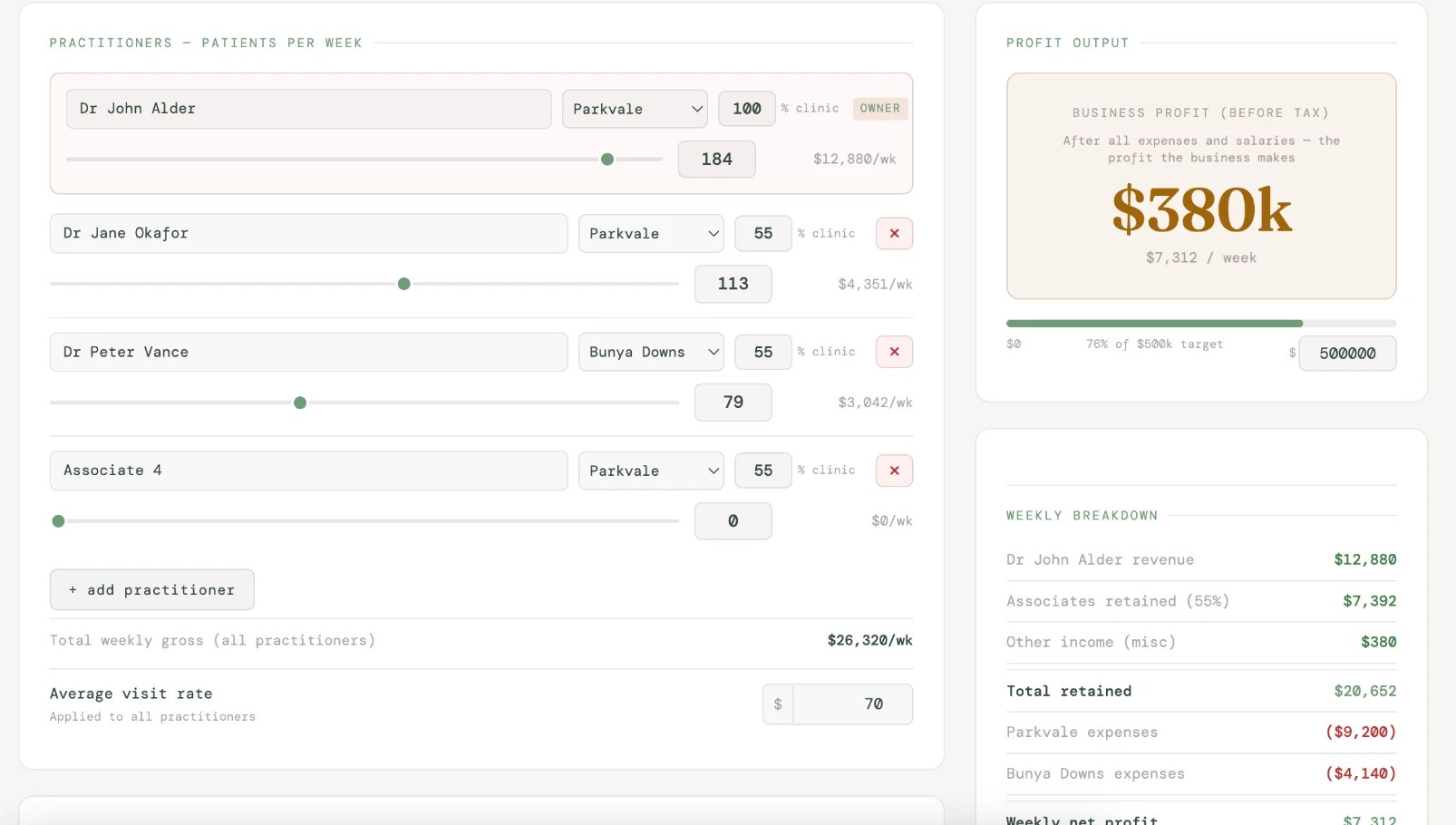The height and width of the screenshot is (825, 1456).
Task: Click the Dr Jane Okafor name field
Action: [x=308, y=233]
